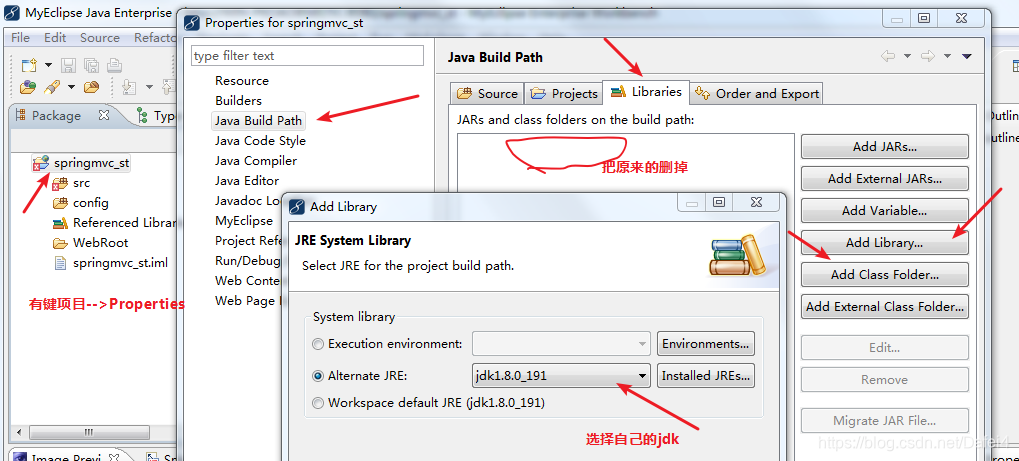
Task: Close the Package Explorer view tab
Action: tap(103, 115)
